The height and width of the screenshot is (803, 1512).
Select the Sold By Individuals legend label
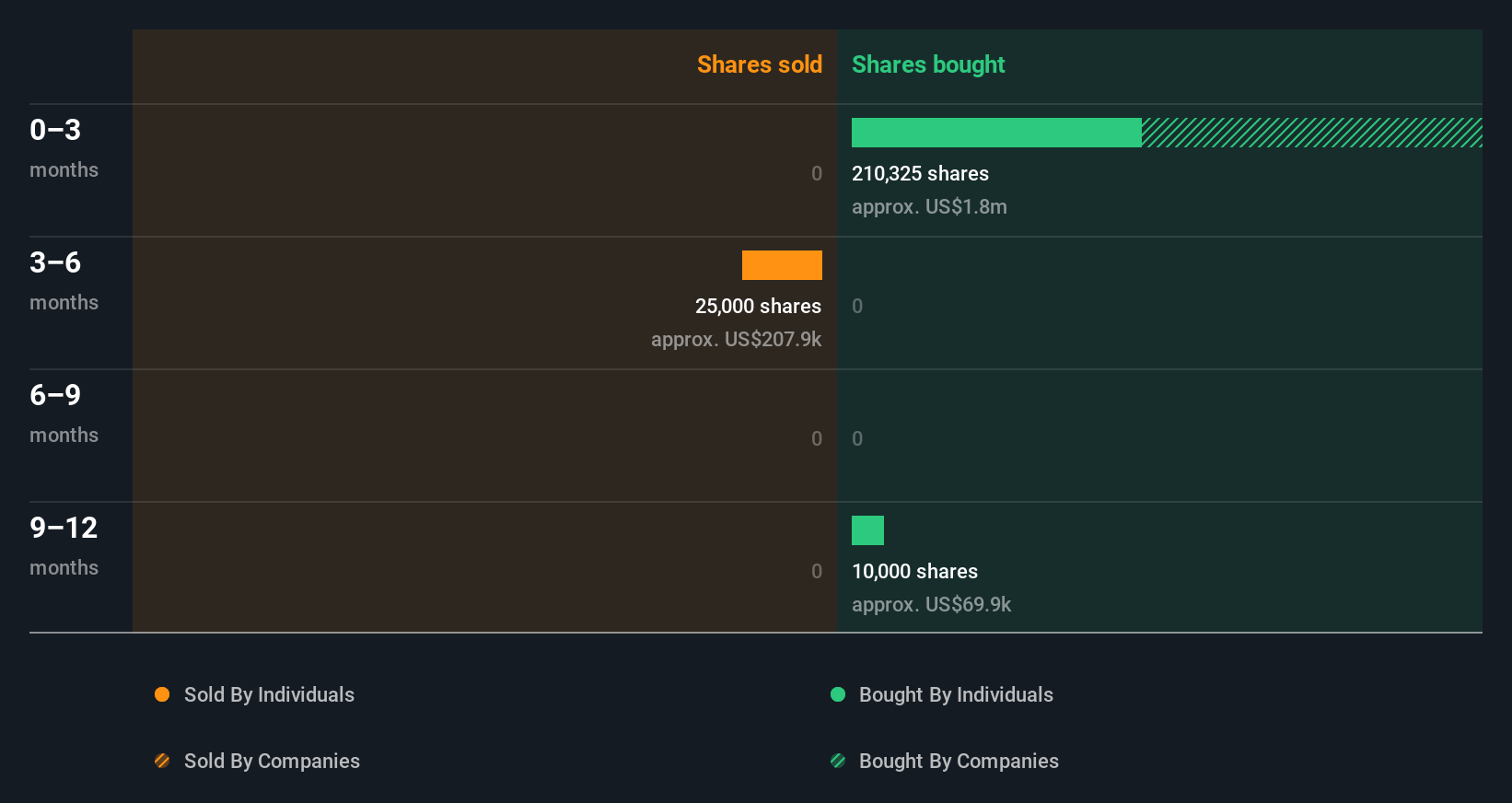click(269, 695)
